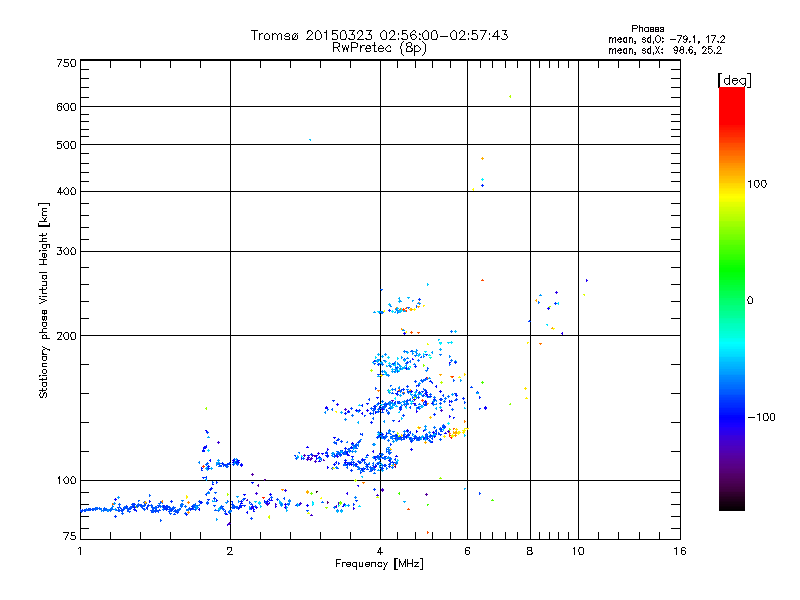800x600 pixels.
Task: Click the y-axis tick label '400'
Action: tap(66, 191)
